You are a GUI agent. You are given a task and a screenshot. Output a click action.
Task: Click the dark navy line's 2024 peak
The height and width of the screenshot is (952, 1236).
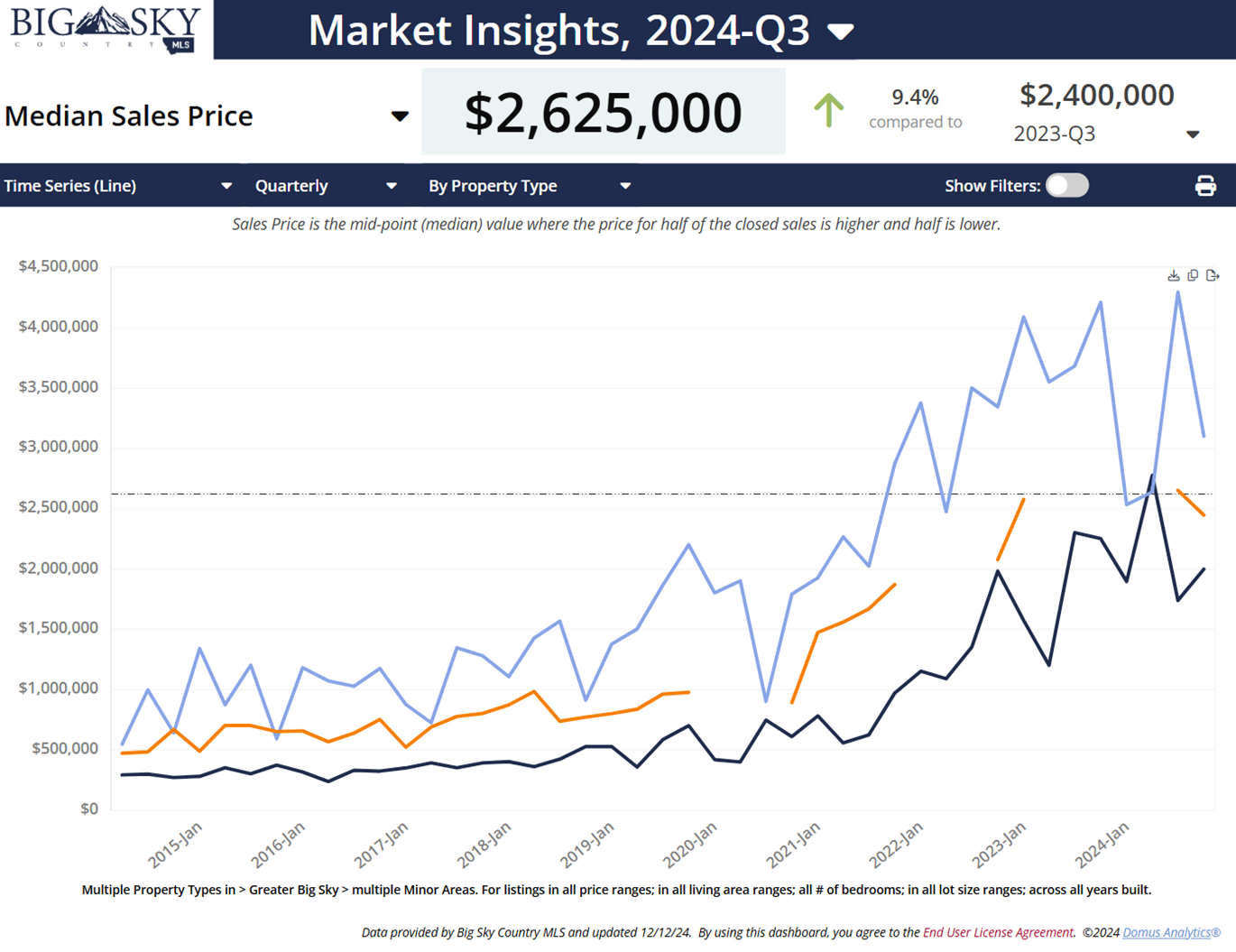click(1152, 476)
